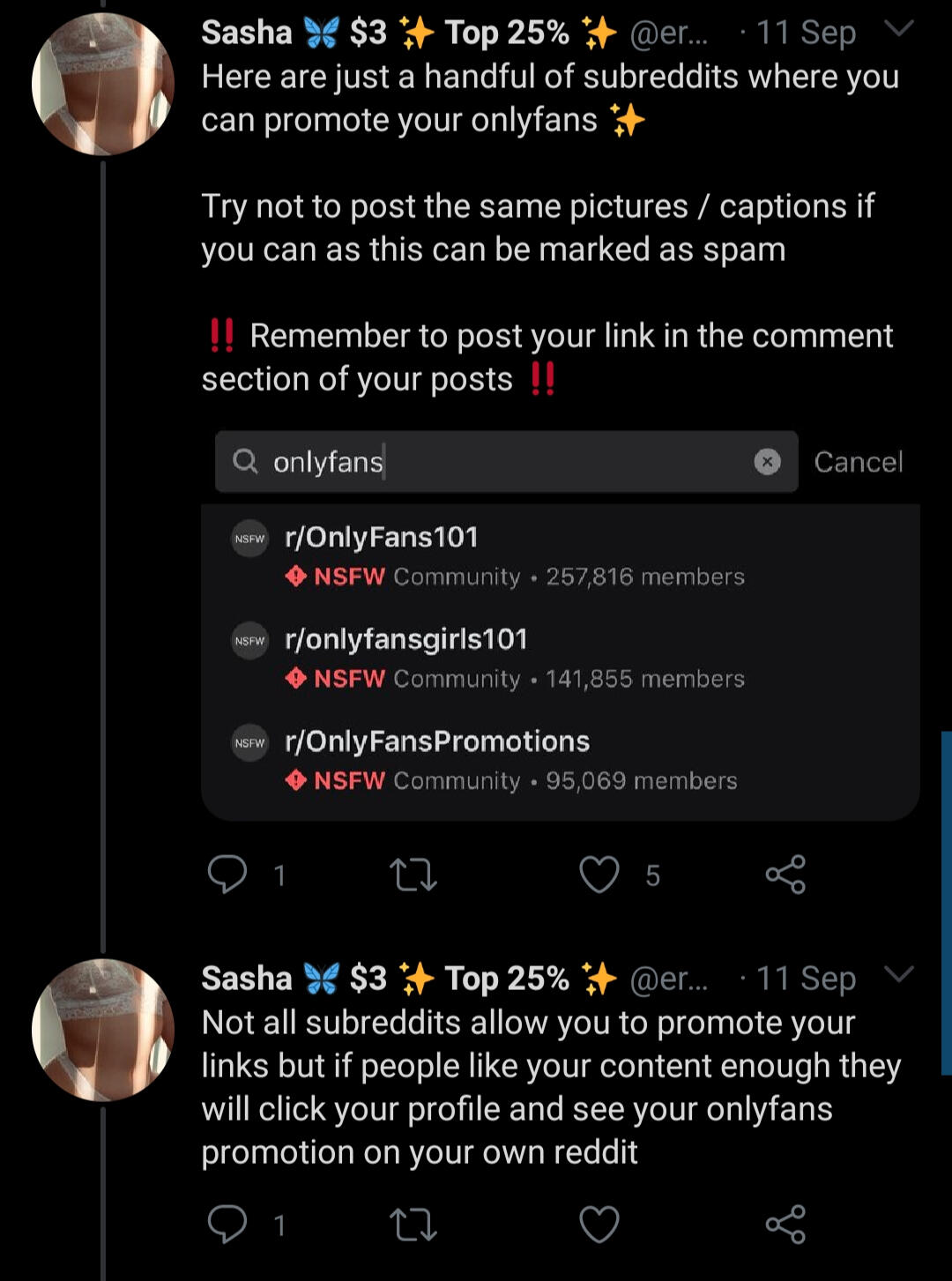Share the second tweet

[785, 1225]
